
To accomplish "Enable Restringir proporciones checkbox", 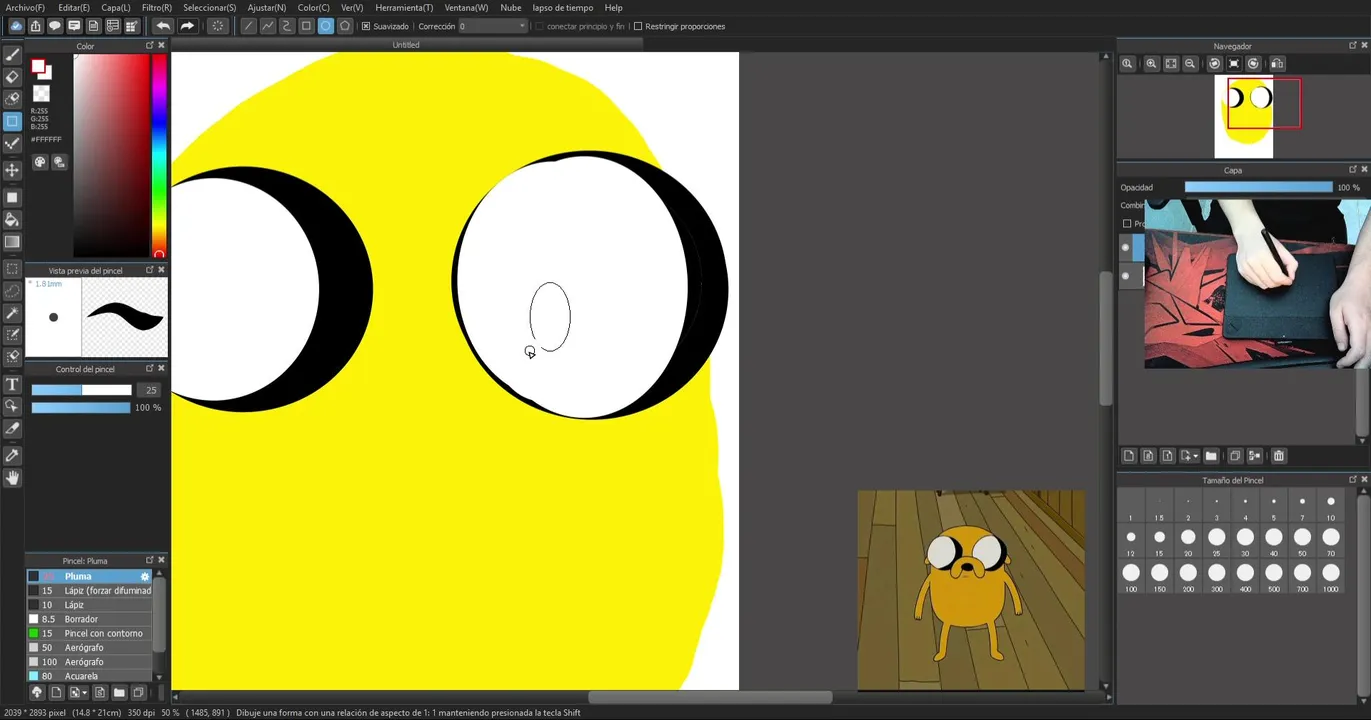I will [638, 26].
